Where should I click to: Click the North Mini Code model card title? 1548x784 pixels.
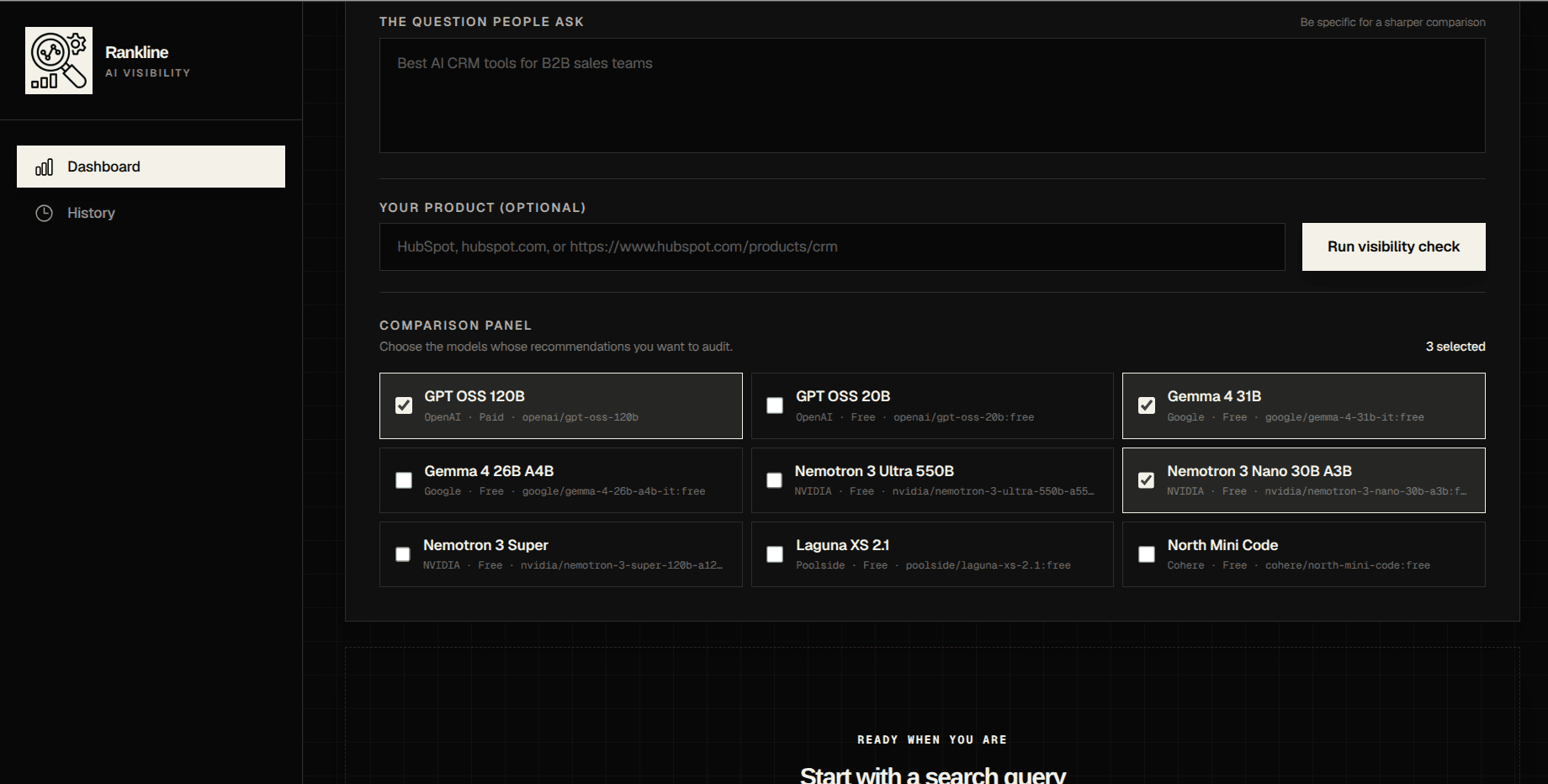(1222, 545)
